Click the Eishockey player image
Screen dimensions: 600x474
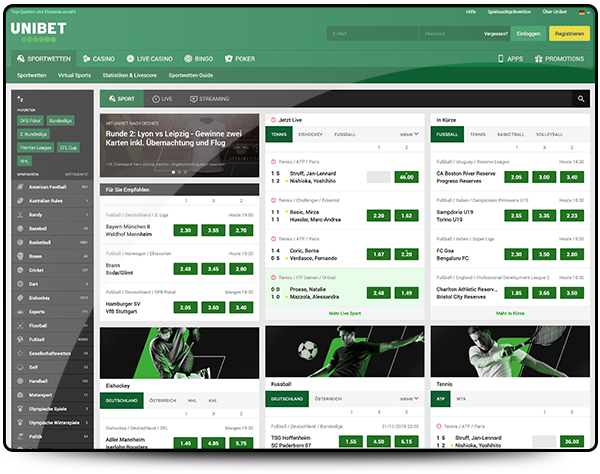tap(179, 353)
